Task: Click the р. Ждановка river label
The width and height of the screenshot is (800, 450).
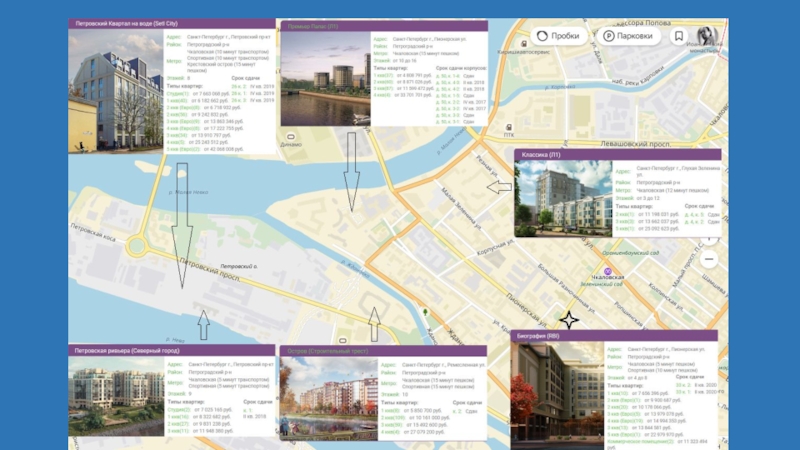Action: 356,269
